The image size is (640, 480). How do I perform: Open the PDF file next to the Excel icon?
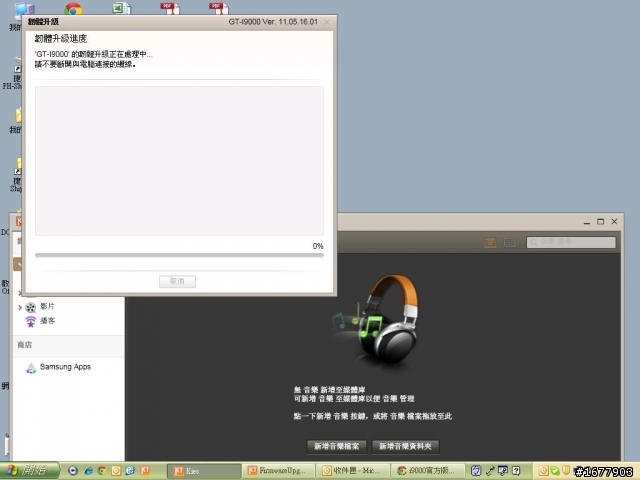click(x=170, y=8)
